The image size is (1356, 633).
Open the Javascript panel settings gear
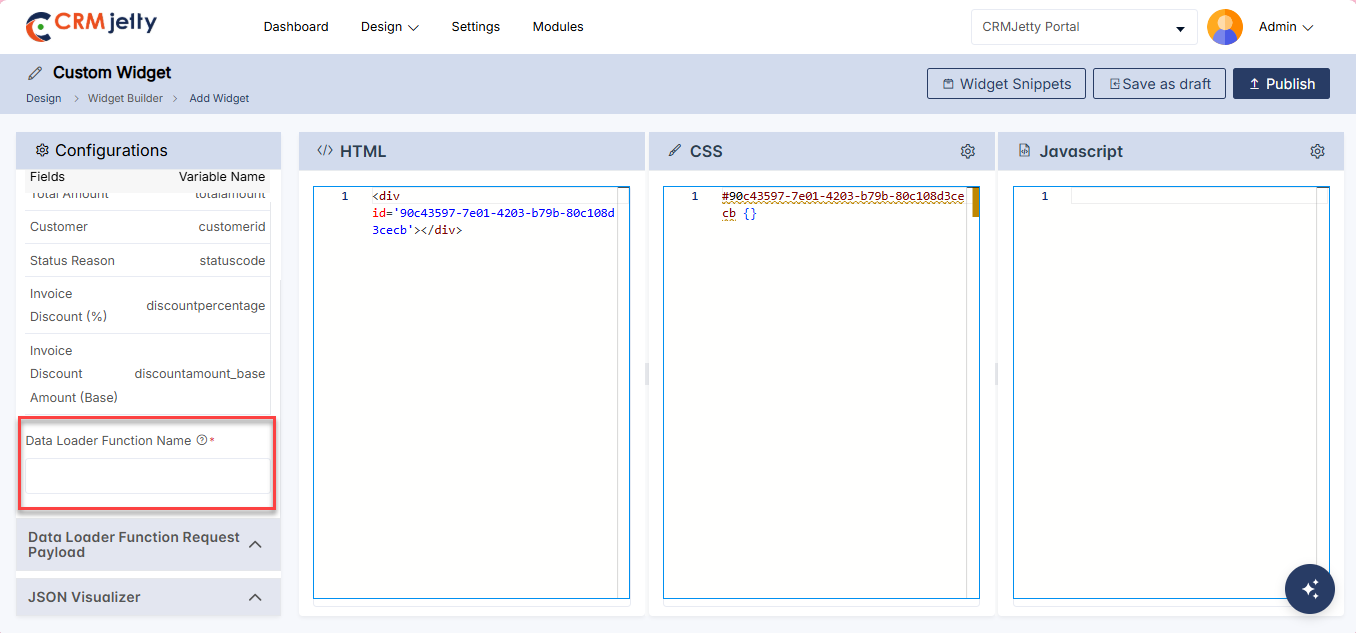(x=1317, y=151)
